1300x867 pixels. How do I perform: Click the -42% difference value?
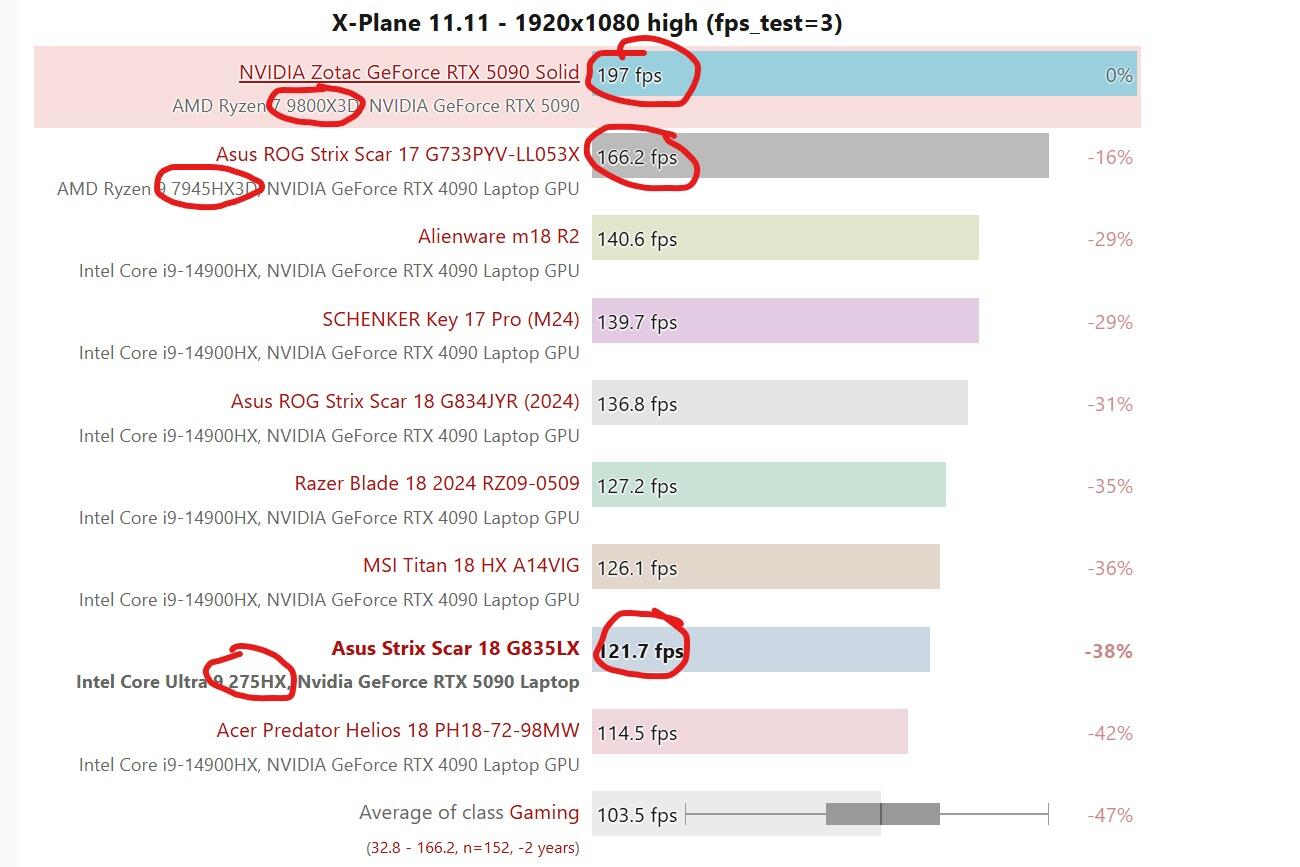click(1110, 733)
